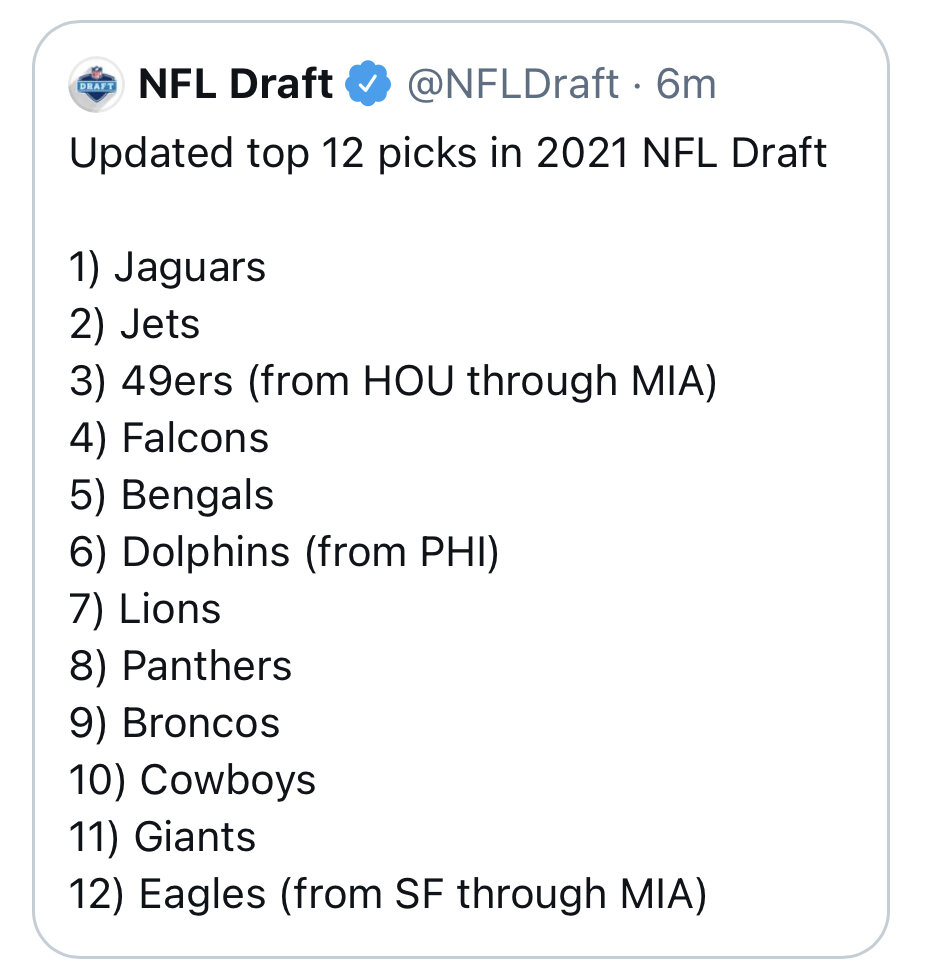Click the 'Dolphins' team name in pick 6

[x=206, y=553]
